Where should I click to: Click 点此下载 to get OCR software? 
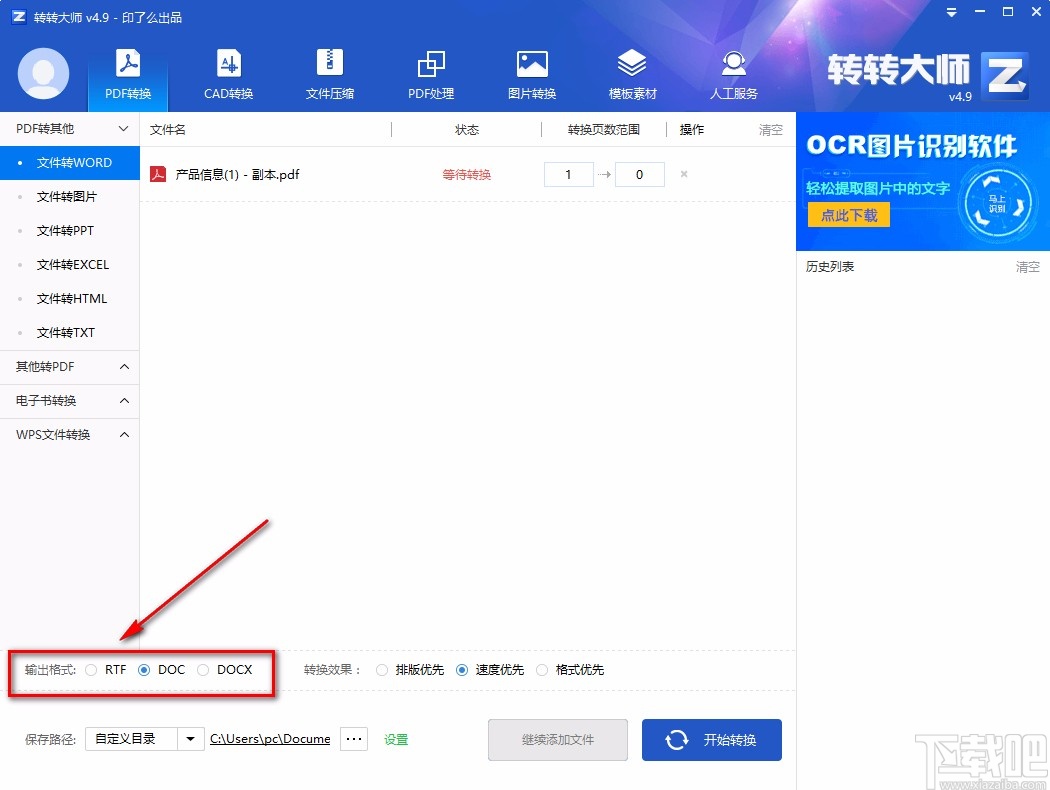click(x=848, y=214)
